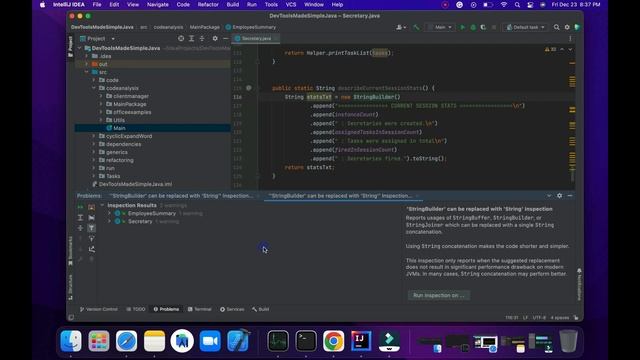
Task: Open Problems panel settings gear
Action: [560, 196]
